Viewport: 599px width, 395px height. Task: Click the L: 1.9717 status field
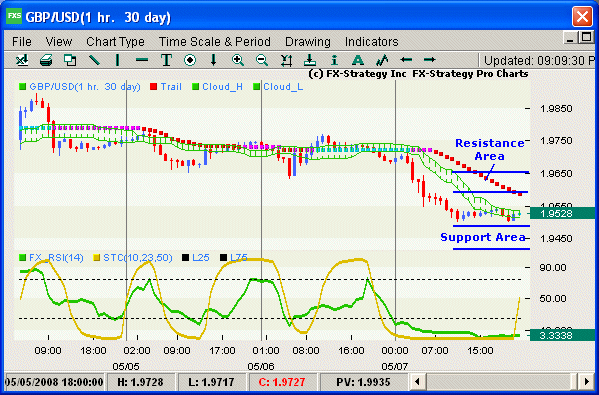coord(211,382)
